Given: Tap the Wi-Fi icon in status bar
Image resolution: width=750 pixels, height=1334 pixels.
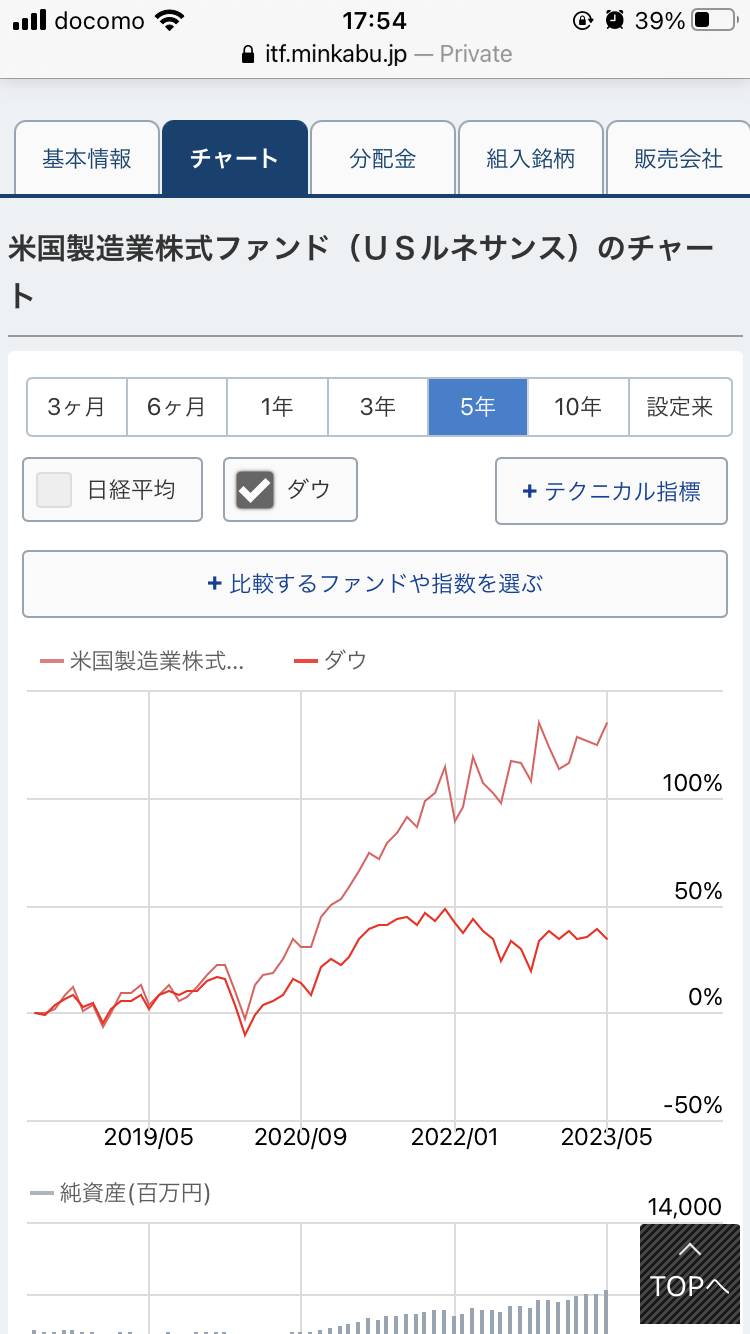Looking at the screenshot, I should point(171,20).
